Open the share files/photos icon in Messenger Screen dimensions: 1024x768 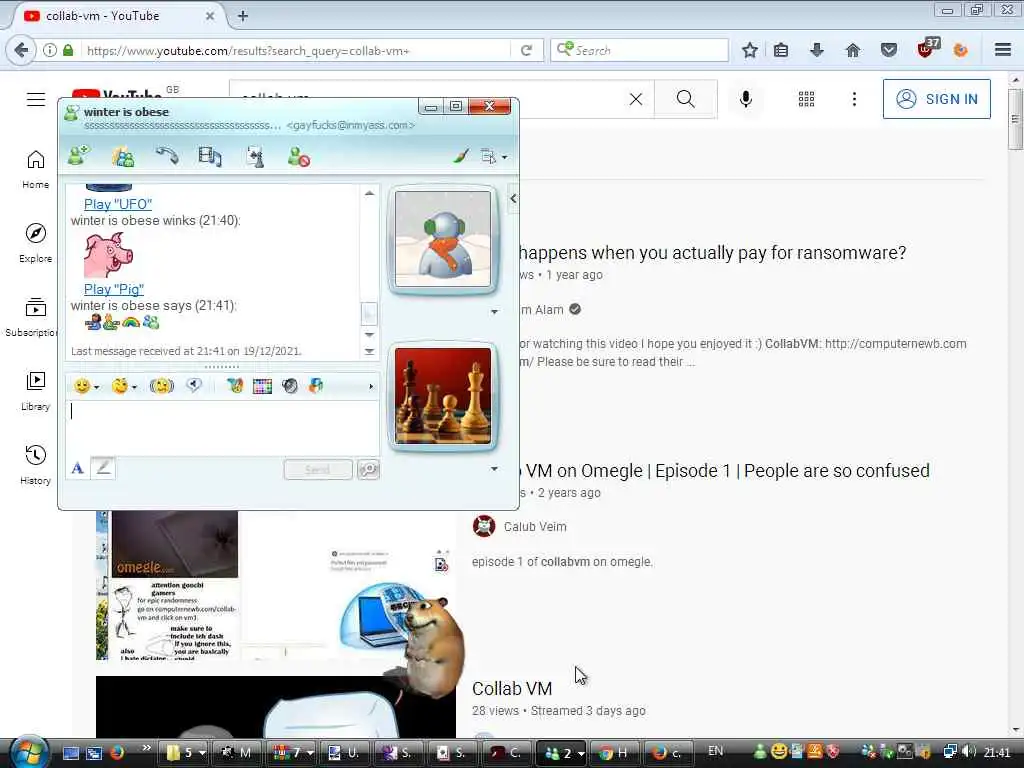[122, 157]
